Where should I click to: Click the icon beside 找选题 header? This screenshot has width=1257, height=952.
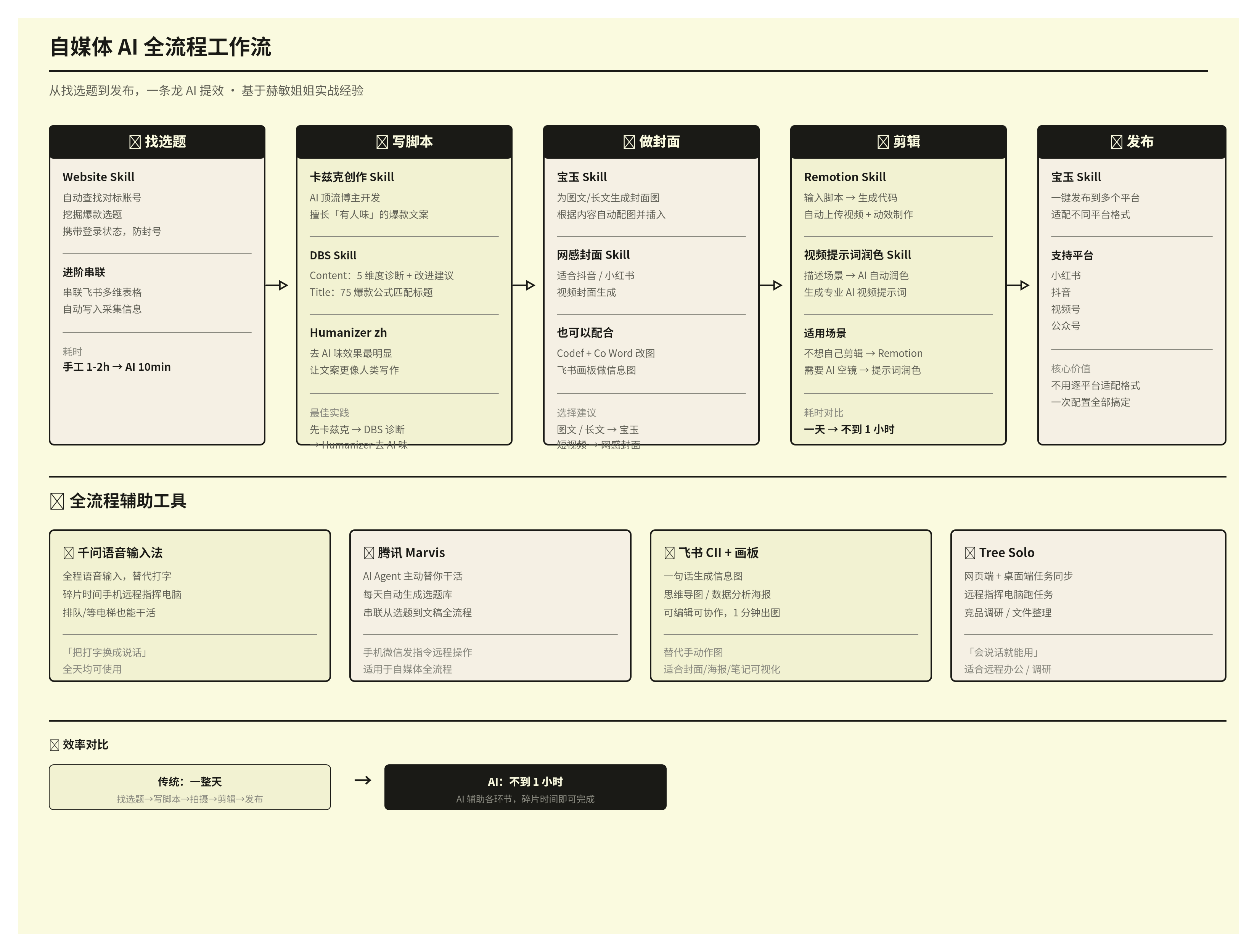tap(135, 142)
